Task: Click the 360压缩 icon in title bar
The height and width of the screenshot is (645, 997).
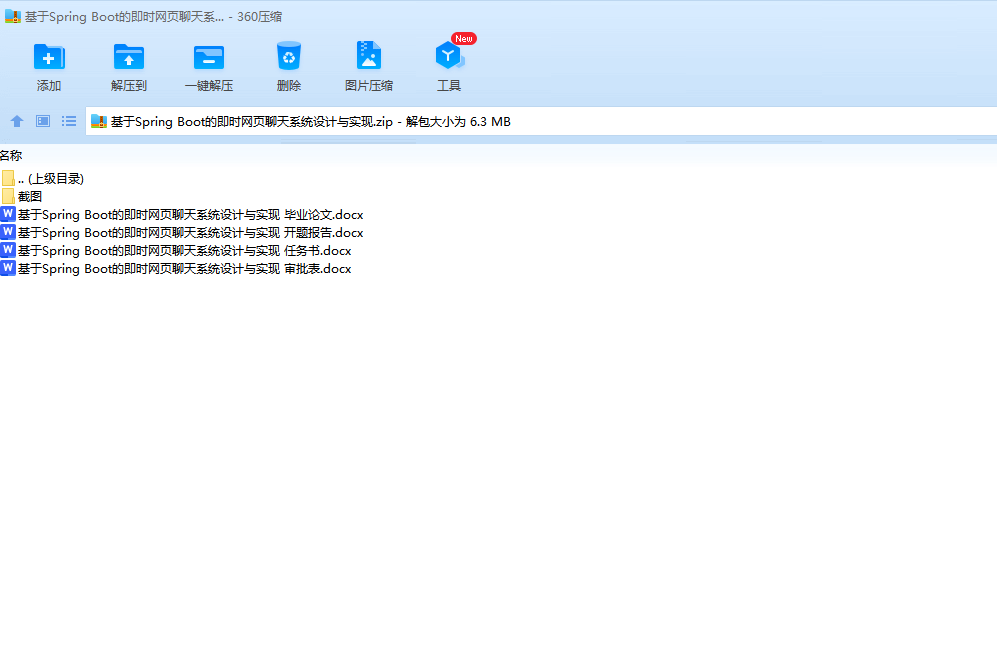Action: (13, 17)
